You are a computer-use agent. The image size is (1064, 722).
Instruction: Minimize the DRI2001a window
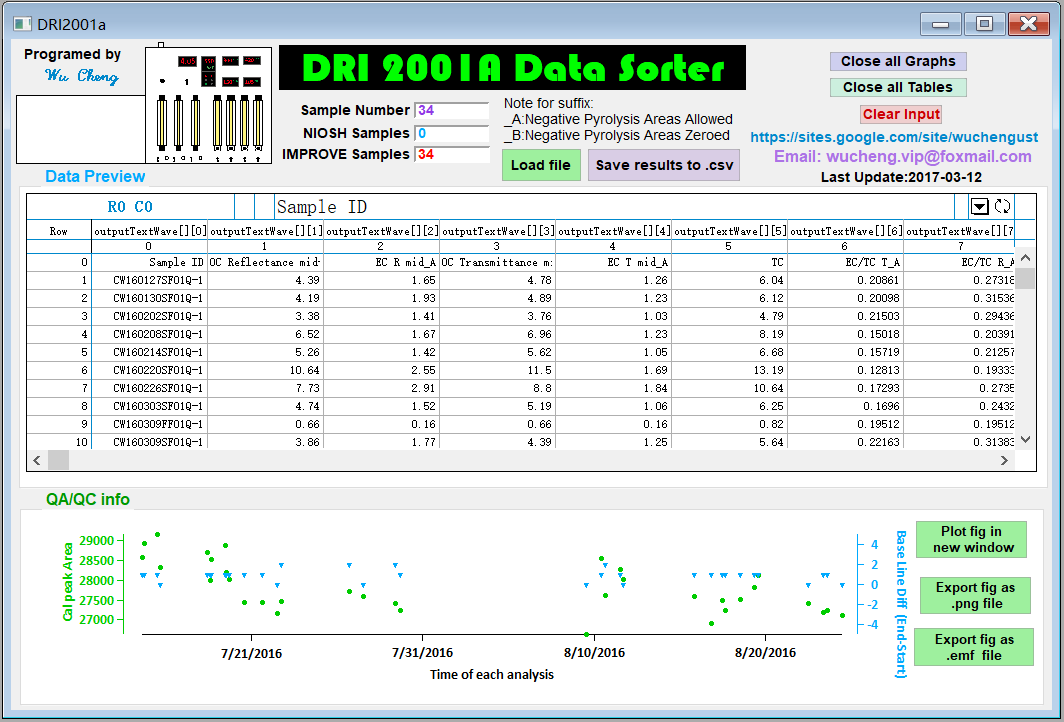pyautogui.click(x=941, y=24)
